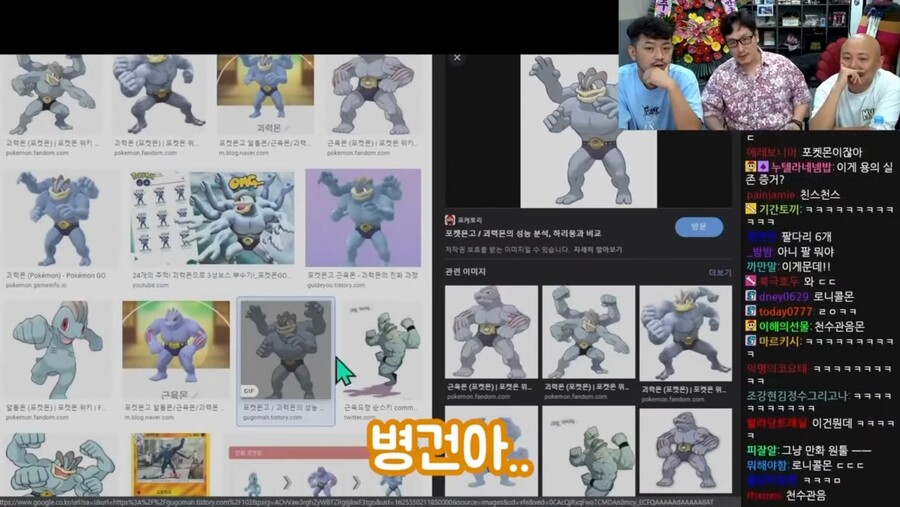Click caption 포켓몬고 근육몬 - 괴력몬의 진화 과정
The height and width of the screenshot is (507, 900).
(x=363, y=276)
